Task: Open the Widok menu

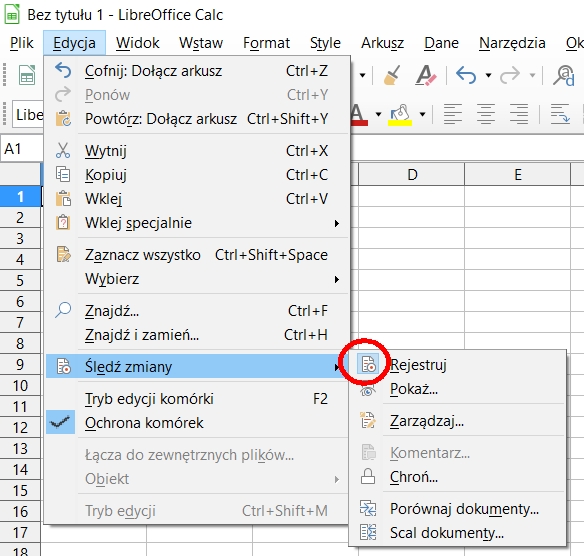Action: coord(137,43)
